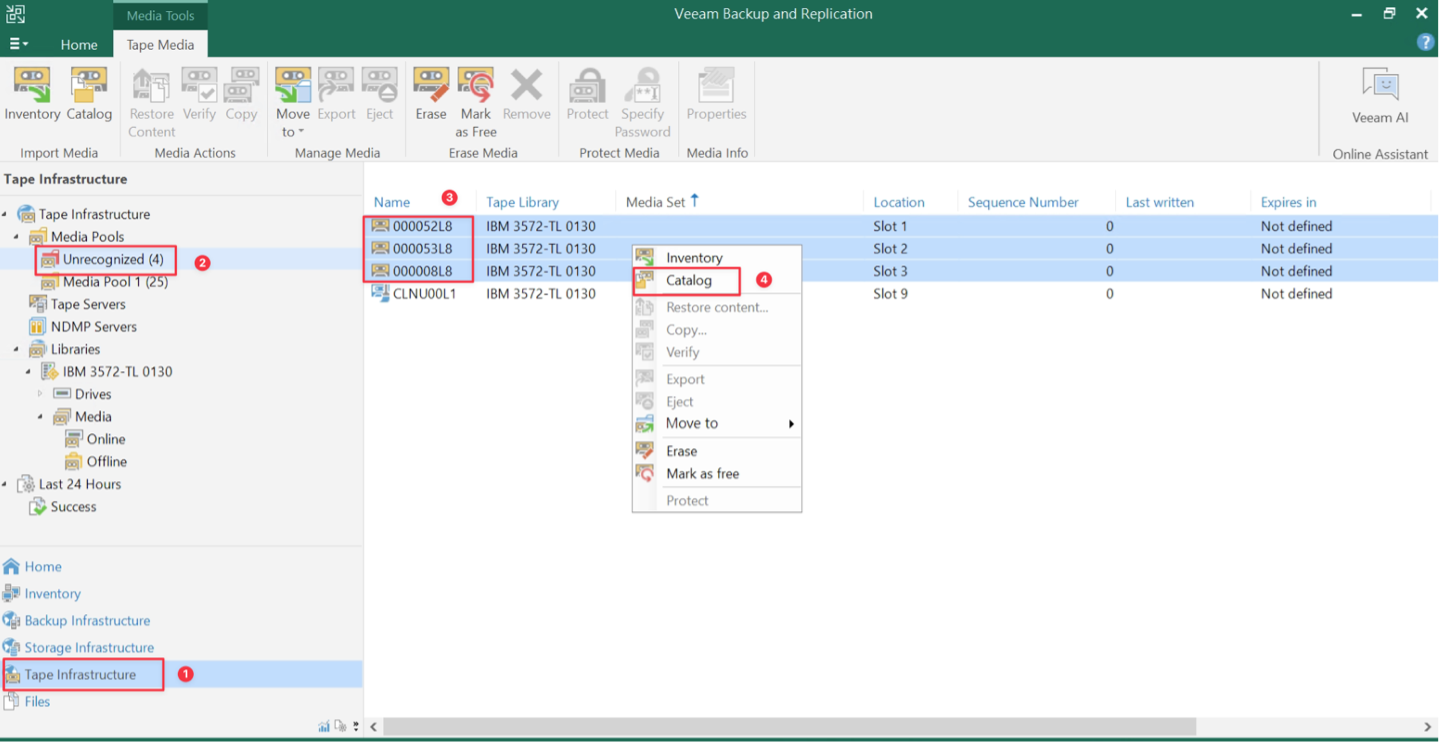Sort by Location column header
1442x745 pixels.
click(899, 202)
